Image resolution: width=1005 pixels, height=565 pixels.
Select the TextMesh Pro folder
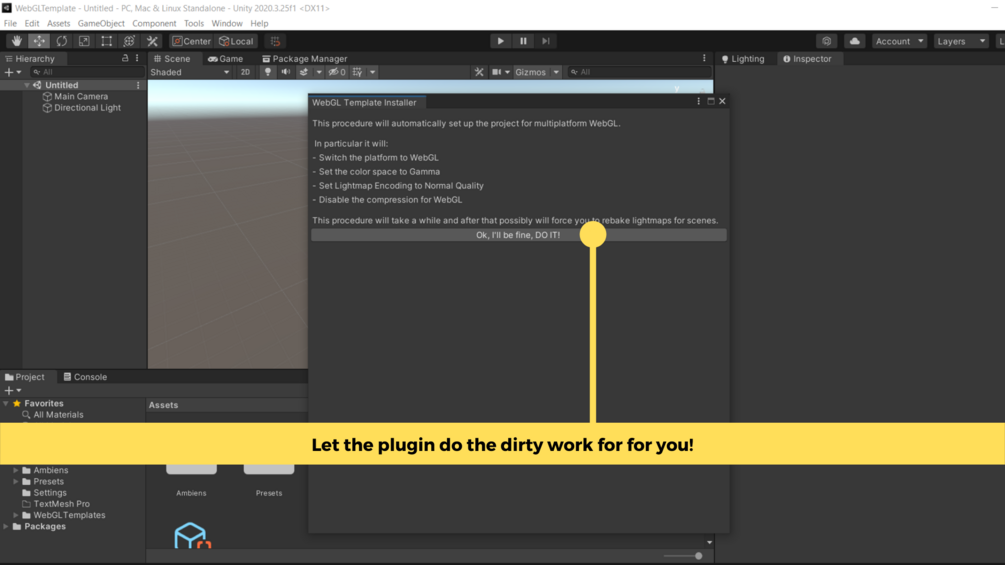click(62, 504)
